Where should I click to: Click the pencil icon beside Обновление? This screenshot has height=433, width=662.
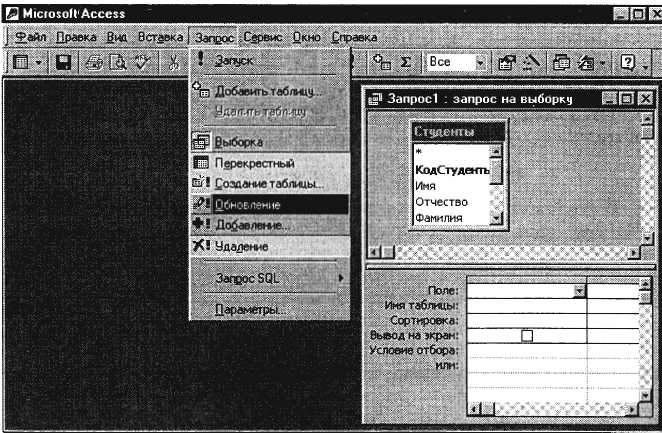click(x=201, y=203)
